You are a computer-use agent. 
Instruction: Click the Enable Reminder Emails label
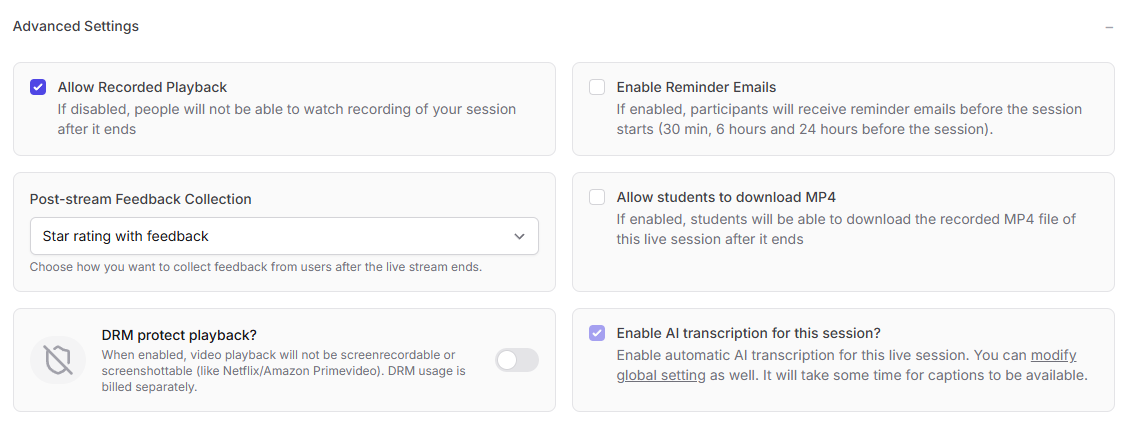pos(696,87)
